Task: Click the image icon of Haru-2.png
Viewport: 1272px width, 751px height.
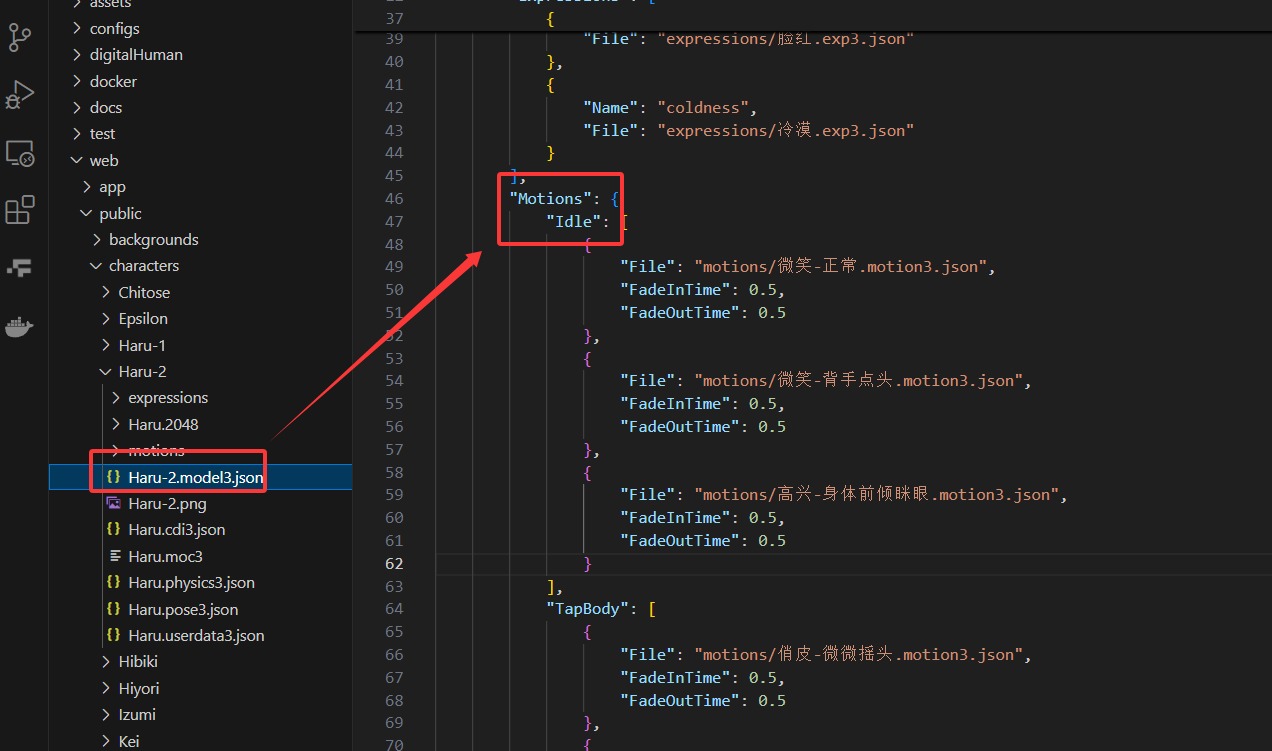Action: pos(114,503)
